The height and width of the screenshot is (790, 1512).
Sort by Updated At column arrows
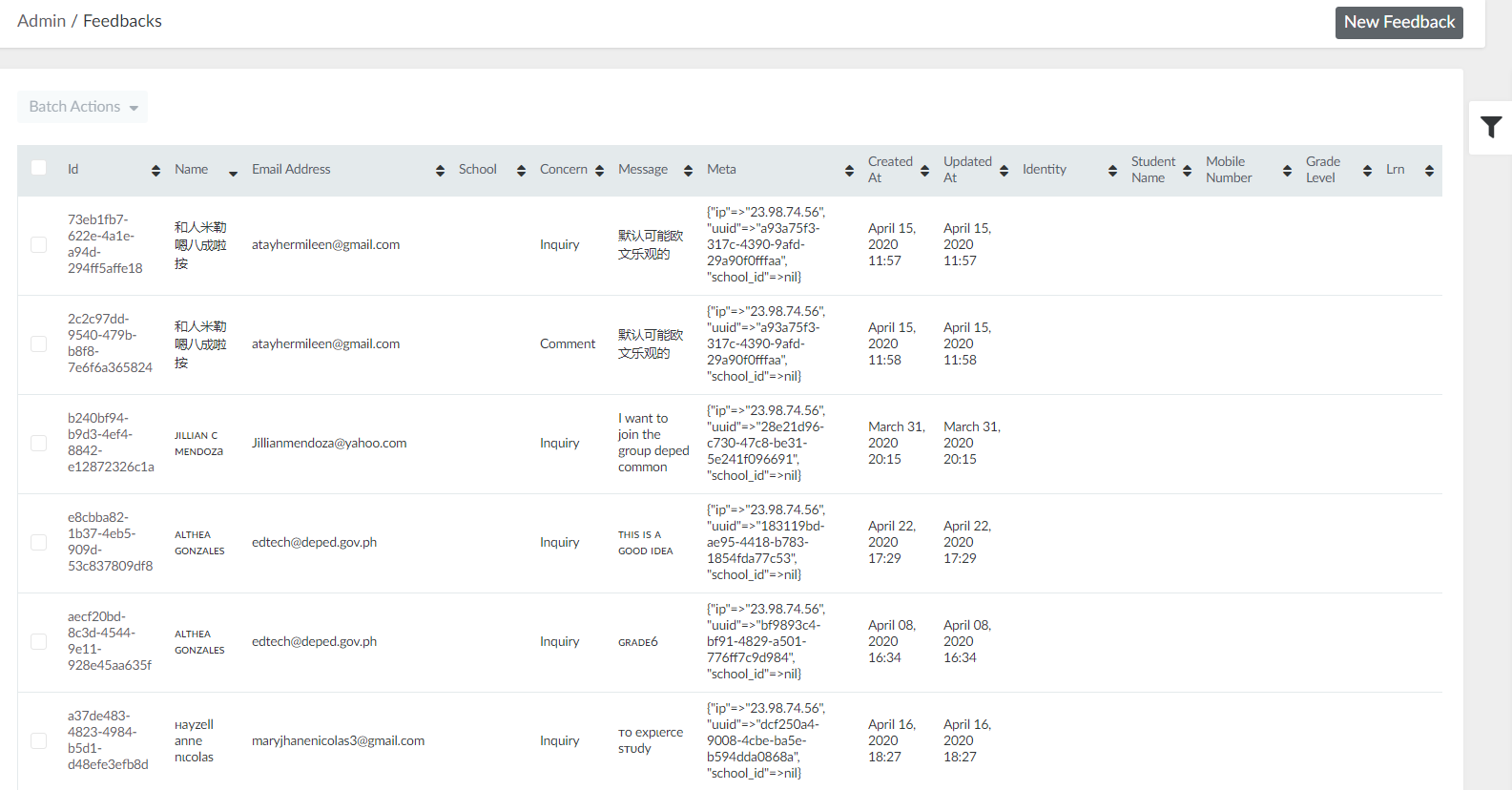(x=1004, y=171)
